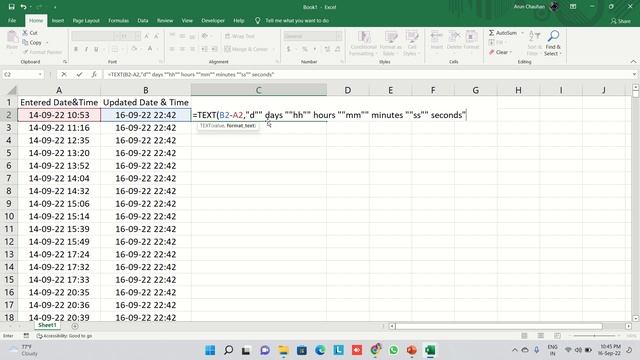Select column D header

348,90
